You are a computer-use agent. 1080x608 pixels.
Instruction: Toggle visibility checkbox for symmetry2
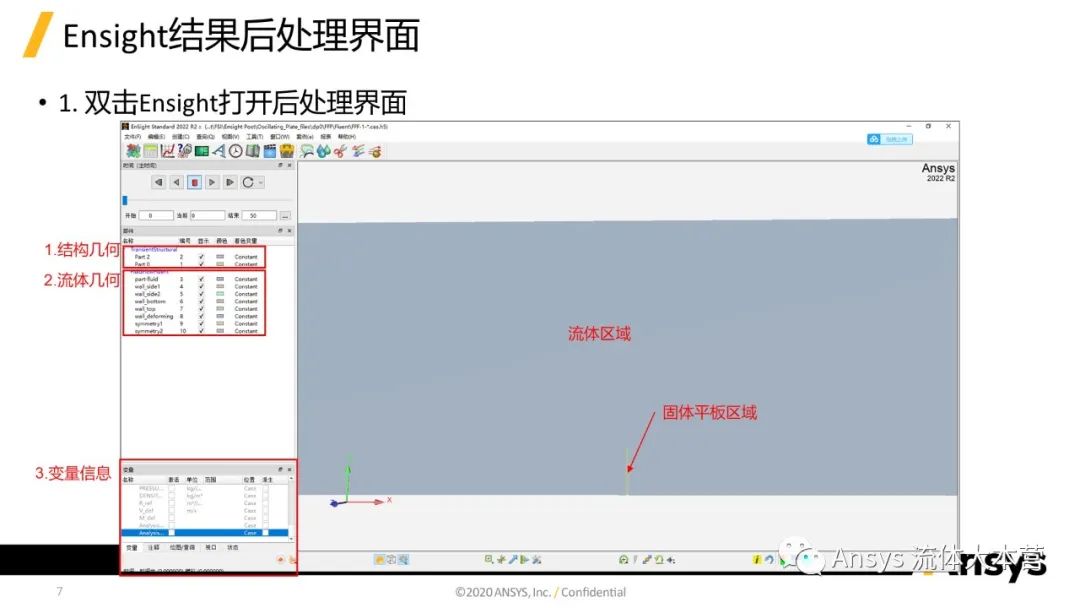[x=201, y=331]
